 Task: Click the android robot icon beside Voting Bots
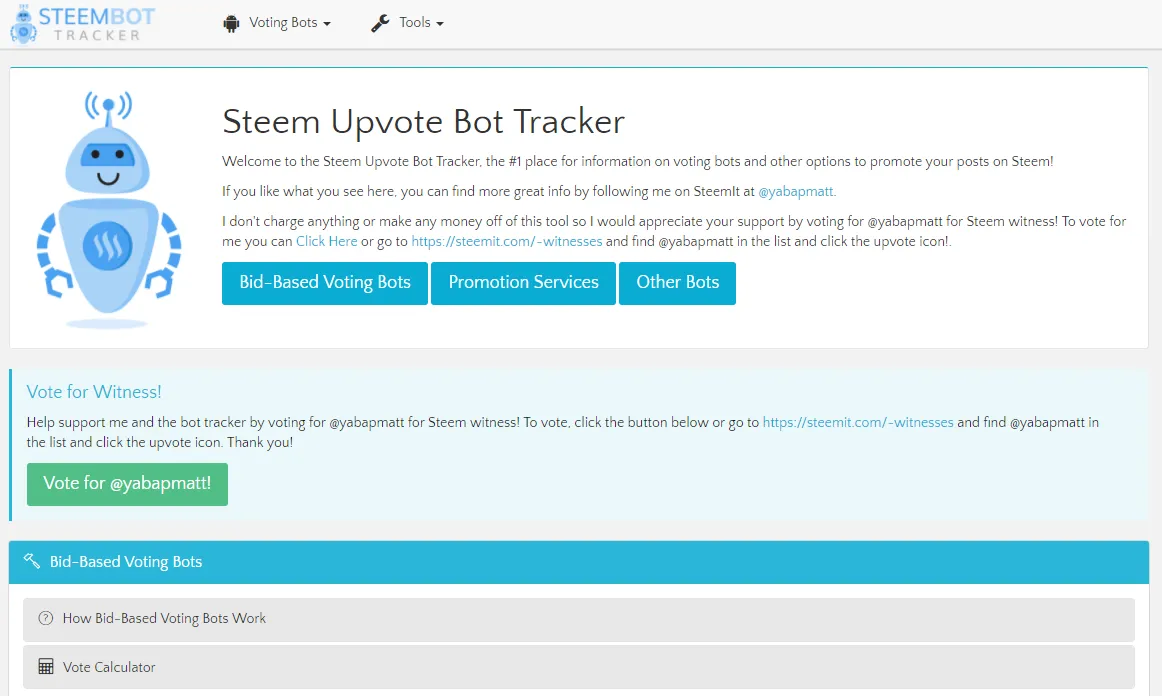pos(231,23)
